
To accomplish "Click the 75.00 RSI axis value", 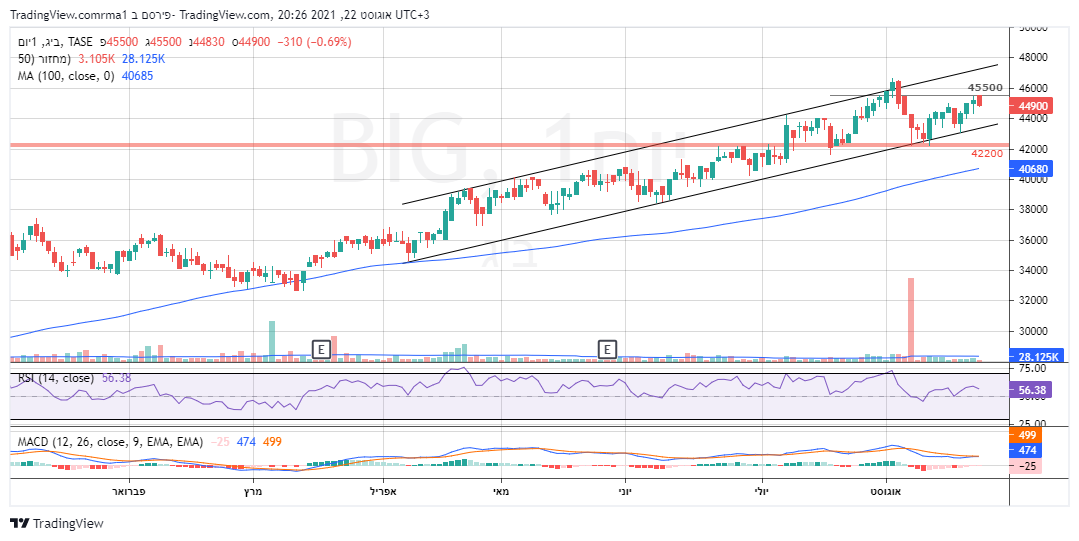I will 1032,369.
